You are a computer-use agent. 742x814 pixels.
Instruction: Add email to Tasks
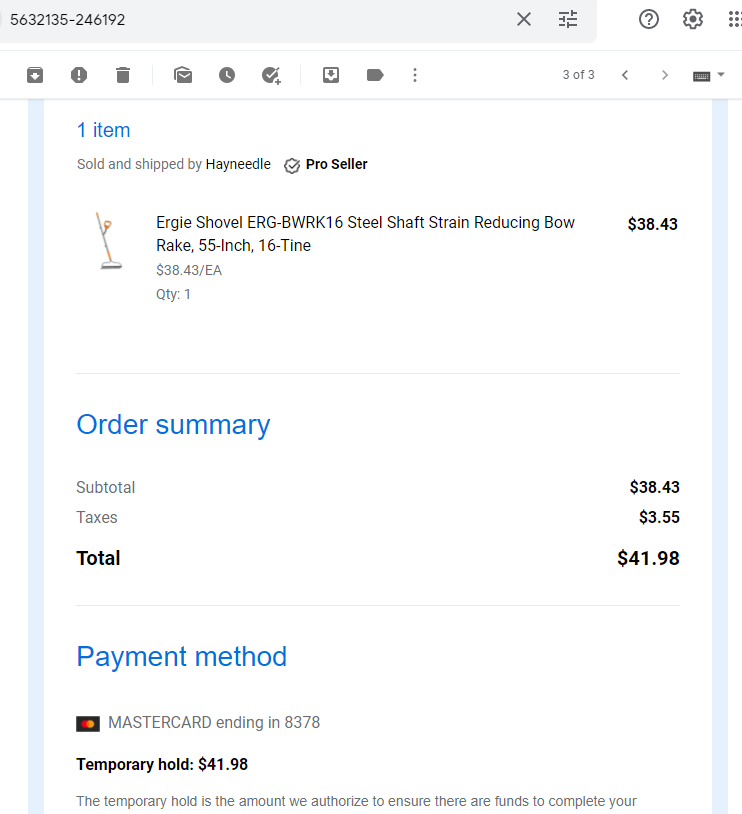[x=271, y=75]
